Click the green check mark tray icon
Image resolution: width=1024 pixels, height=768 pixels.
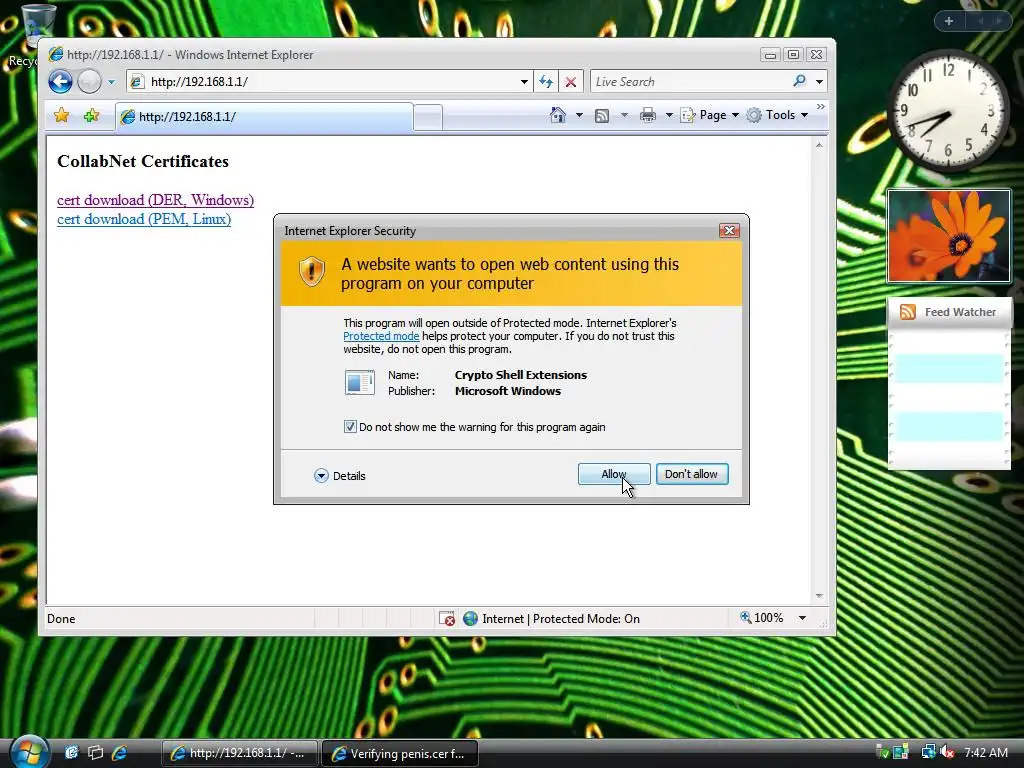pos(882,752)
